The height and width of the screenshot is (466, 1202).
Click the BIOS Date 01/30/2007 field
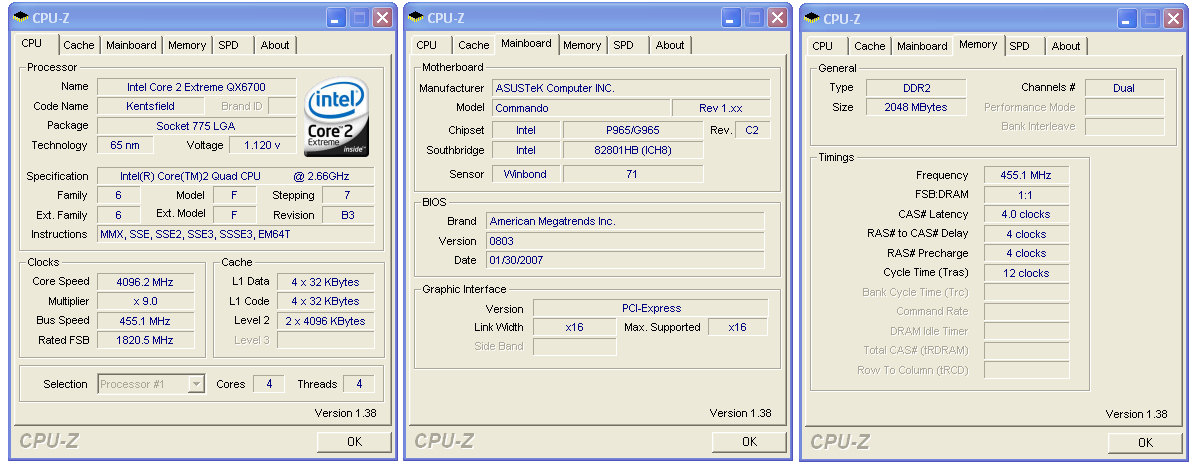click(x=624, y=260)
